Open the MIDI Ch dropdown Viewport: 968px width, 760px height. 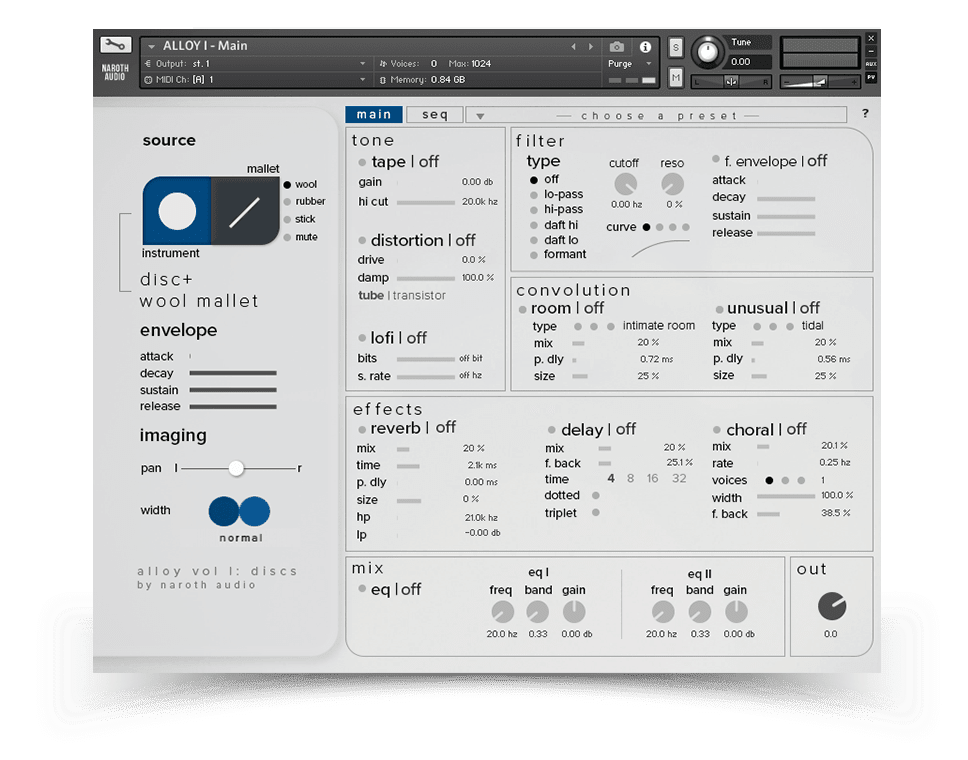362,80
